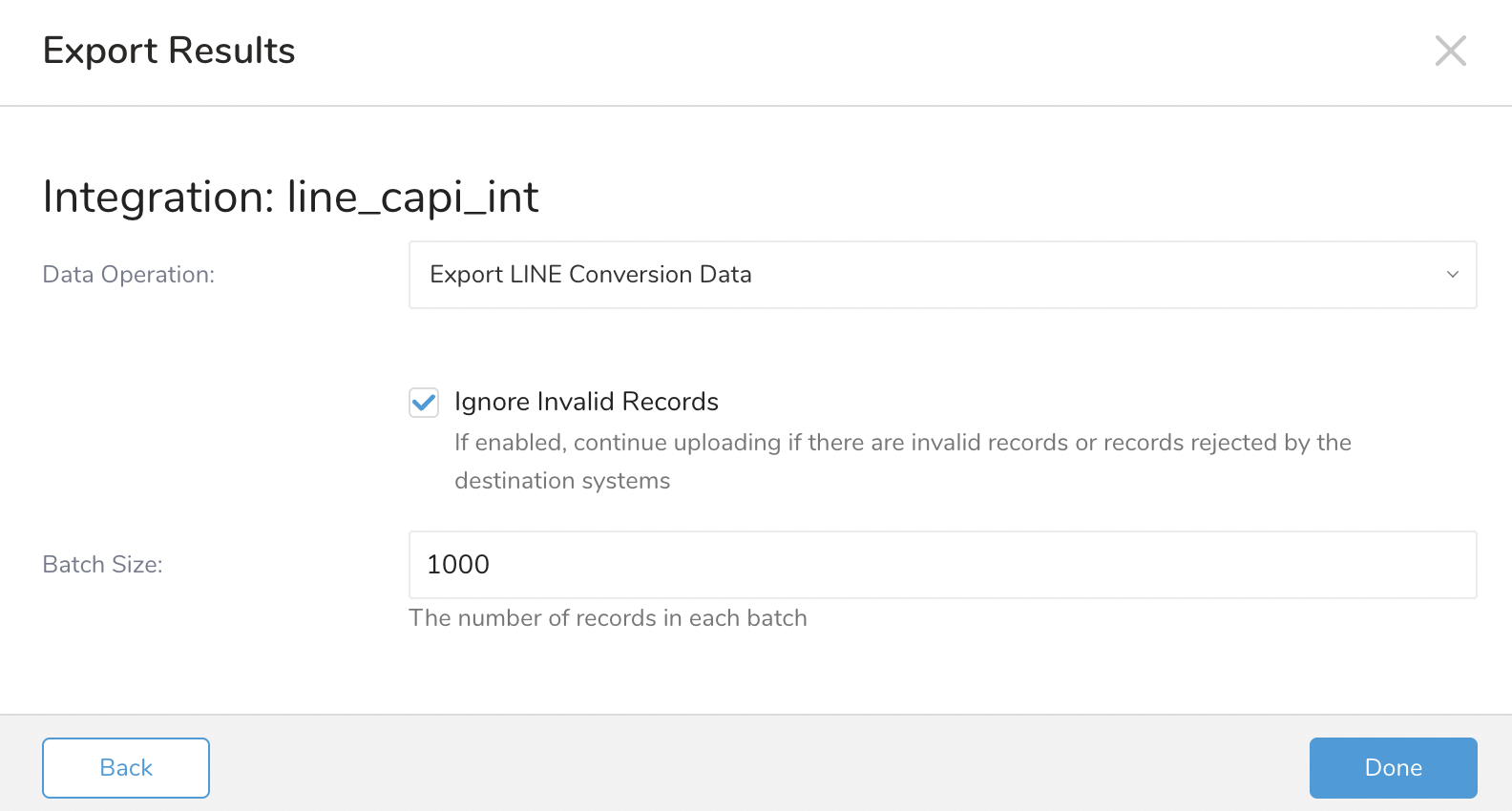The image size is (1512, 811).
Task: Select the Export LINE Conversion Data text
Action: click(590, 275)
